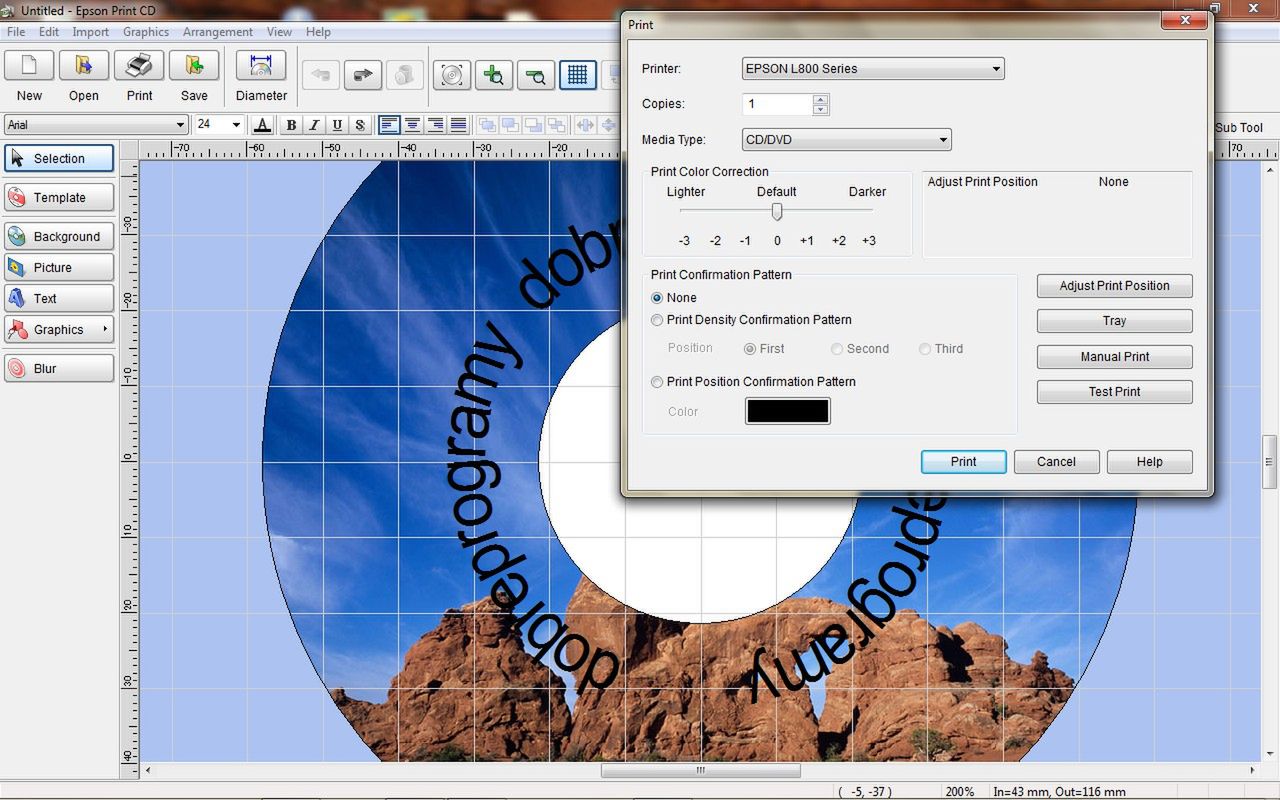This screenshot has height=800, width=1280.
Task: Choose the Third position radio button
Action: coord(925,349)
